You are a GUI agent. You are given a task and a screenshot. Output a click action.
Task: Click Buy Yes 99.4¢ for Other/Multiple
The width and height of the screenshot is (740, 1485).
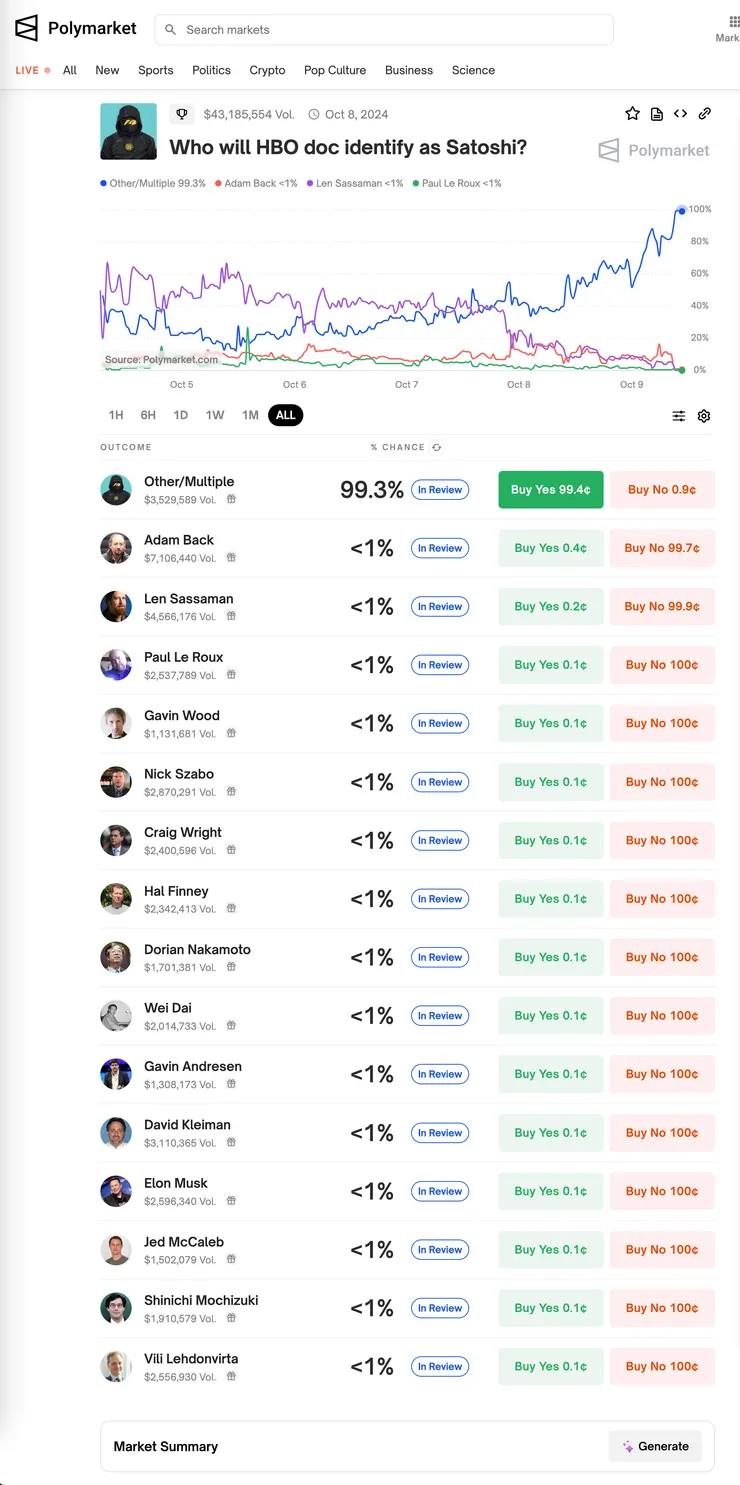click(x=550, y=490)
